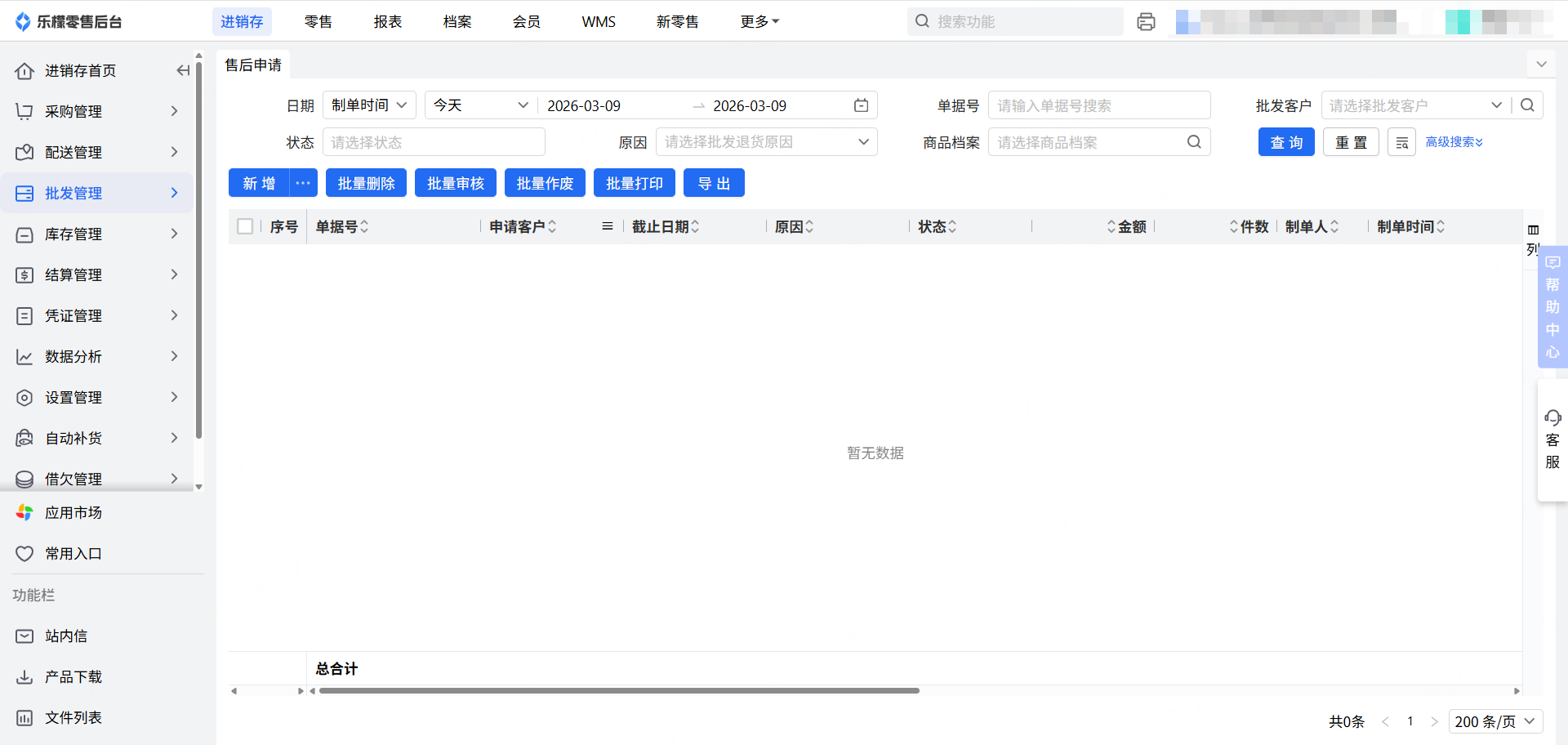Toggle the select-all checkbox in table header
Image resolution: width=1568 pixels, height=745 pixels.
[x=245, y=226]
